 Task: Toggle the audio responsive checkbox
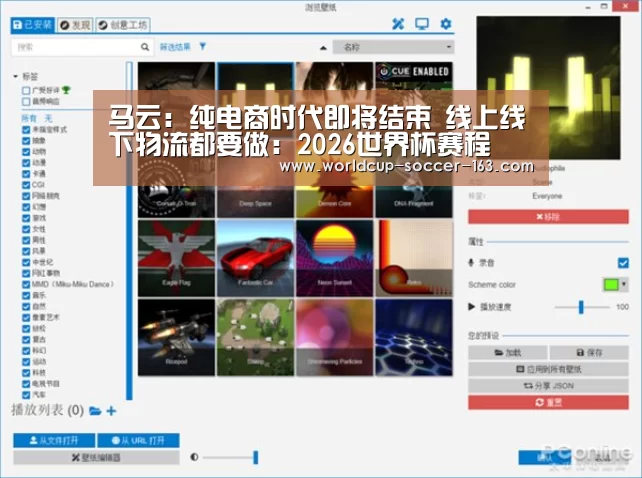[x=26, y=101]
